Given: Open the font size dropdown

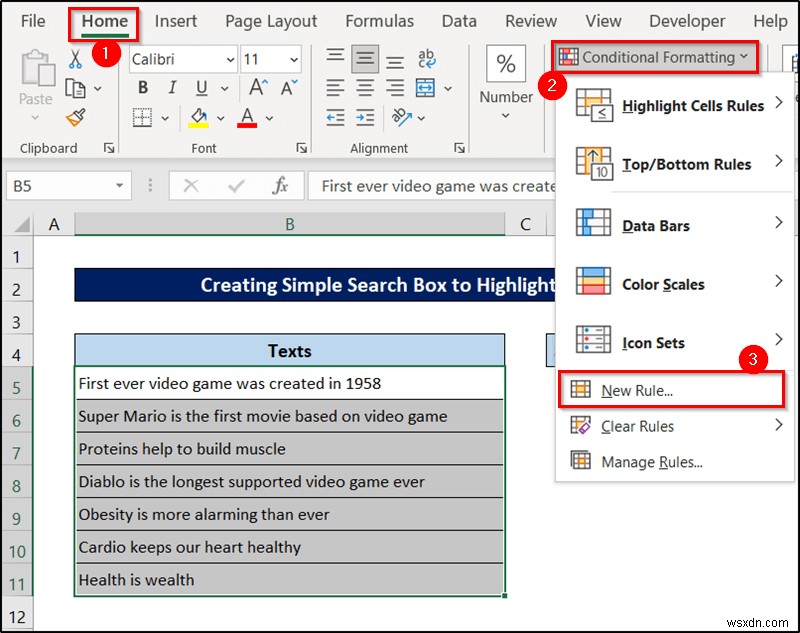Looking at the screenshot, I should click(294, 59).
